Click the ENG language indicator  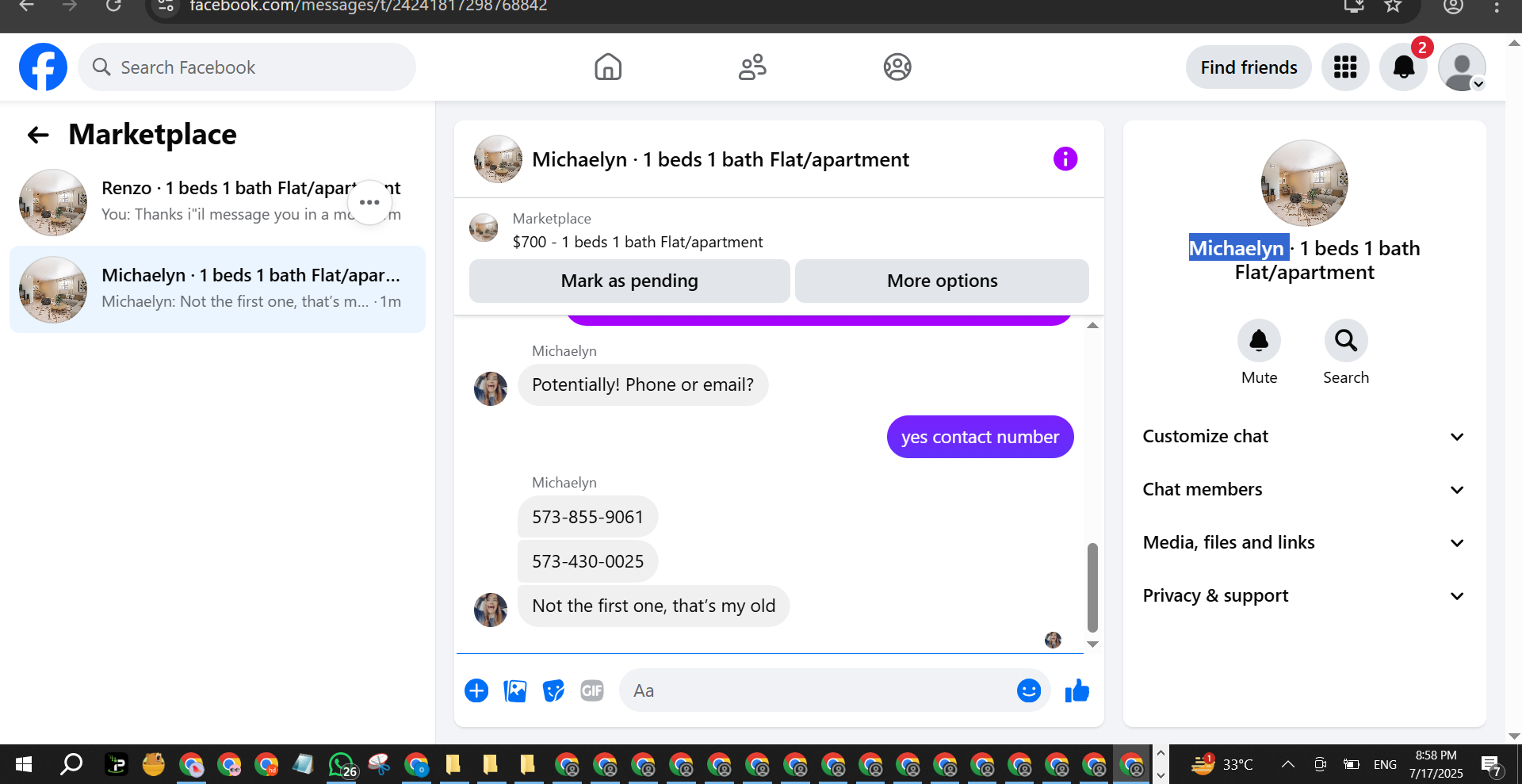(1385, 765)
